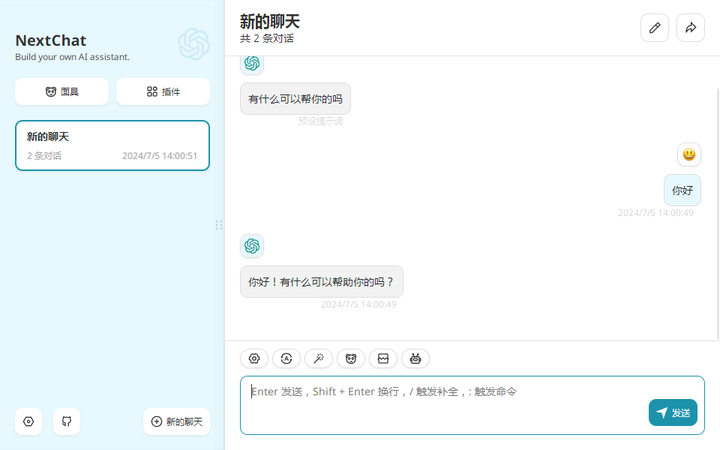This screenshot has height=450, width=720.
Task: Click the timestamp under the user message 你好
Action: point(656,213)
